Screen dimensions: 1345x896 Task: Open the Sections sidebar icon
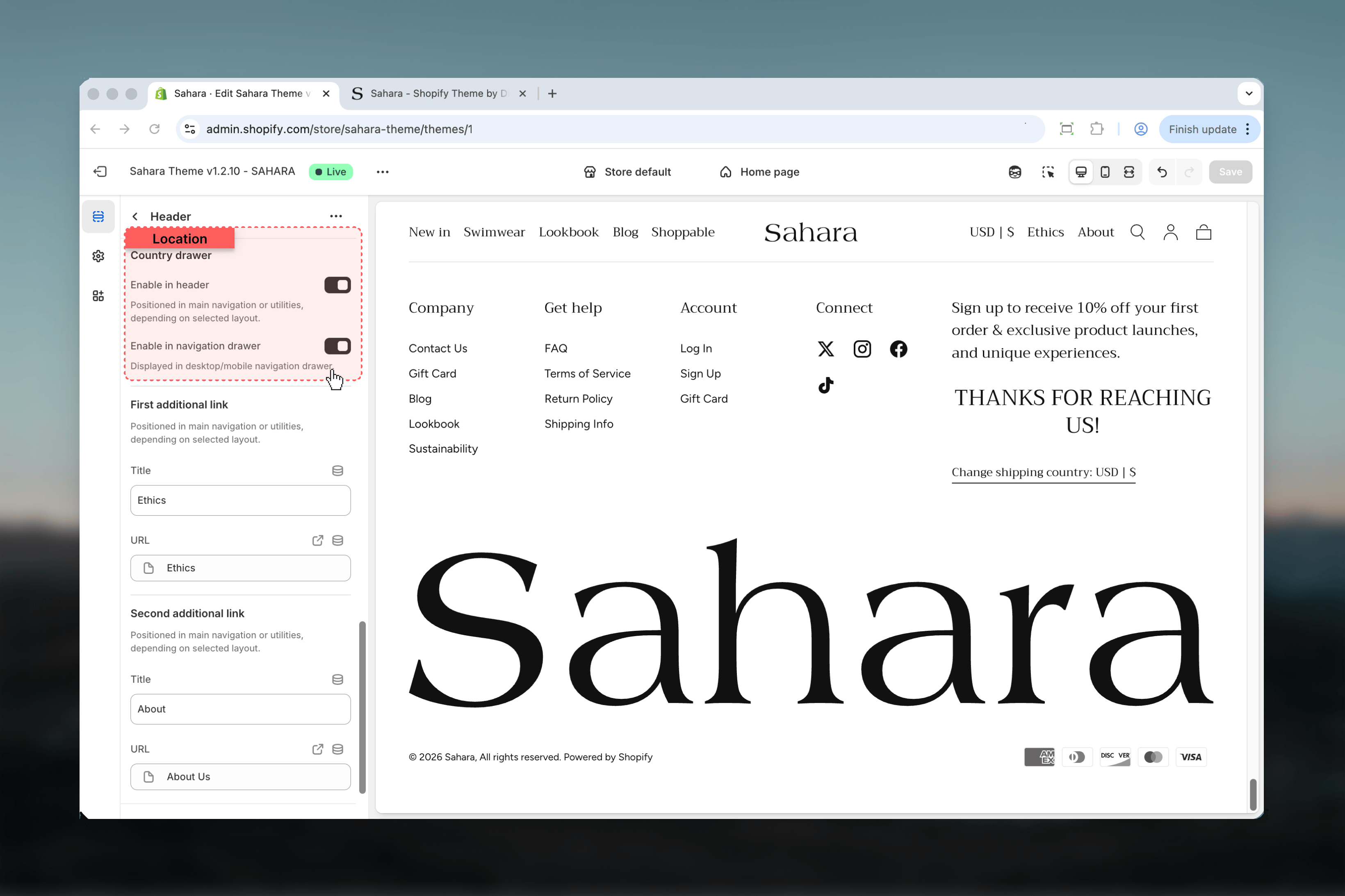98,216
